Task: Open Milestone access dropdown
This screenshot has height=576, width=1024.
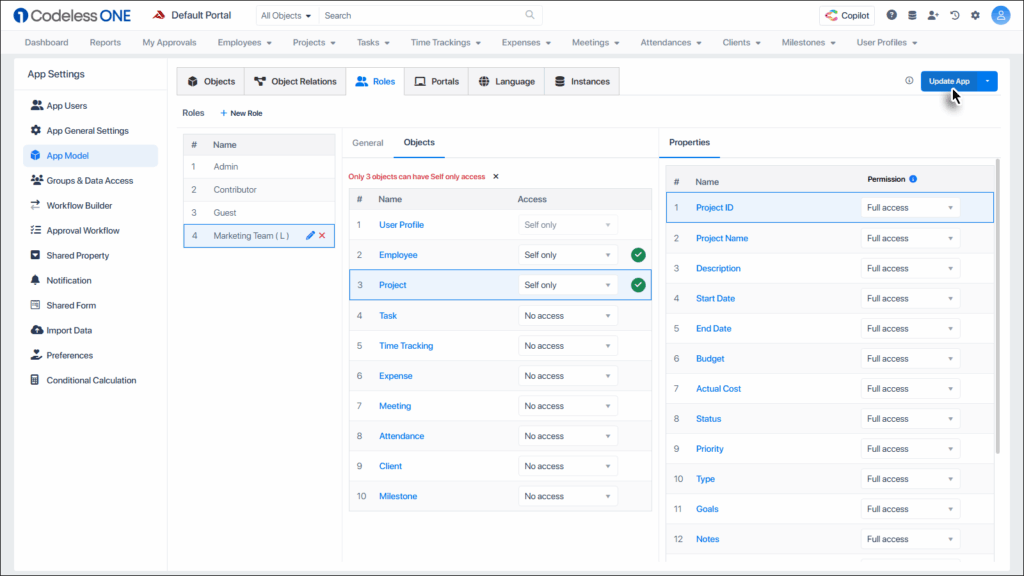Action: pos(567,496)
